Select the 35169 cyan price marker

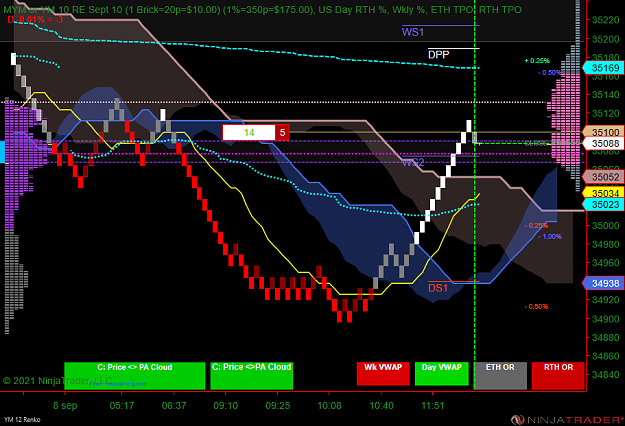pyautogui.click(x=604, y=68)
